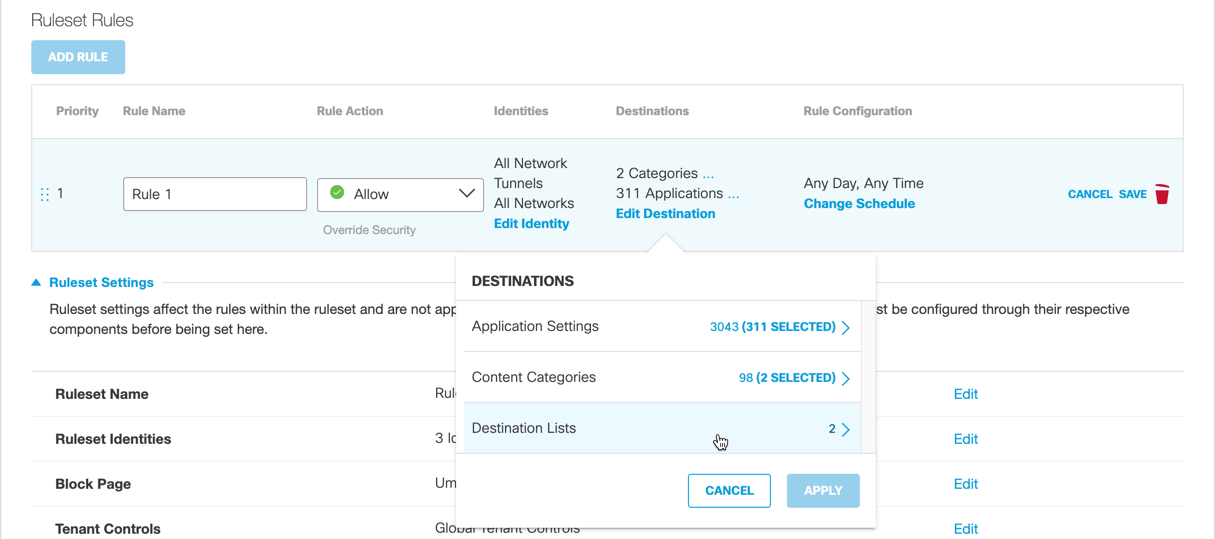This screenshot has height=539, width=1215.
Task: Show more categories via ellipsis
Action: point(708,174)
